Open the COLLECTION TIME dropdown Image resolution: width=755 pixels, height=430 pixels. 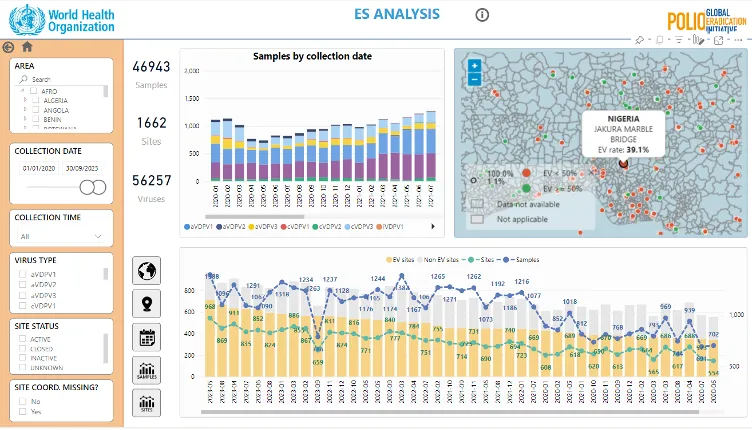point(61,236)
